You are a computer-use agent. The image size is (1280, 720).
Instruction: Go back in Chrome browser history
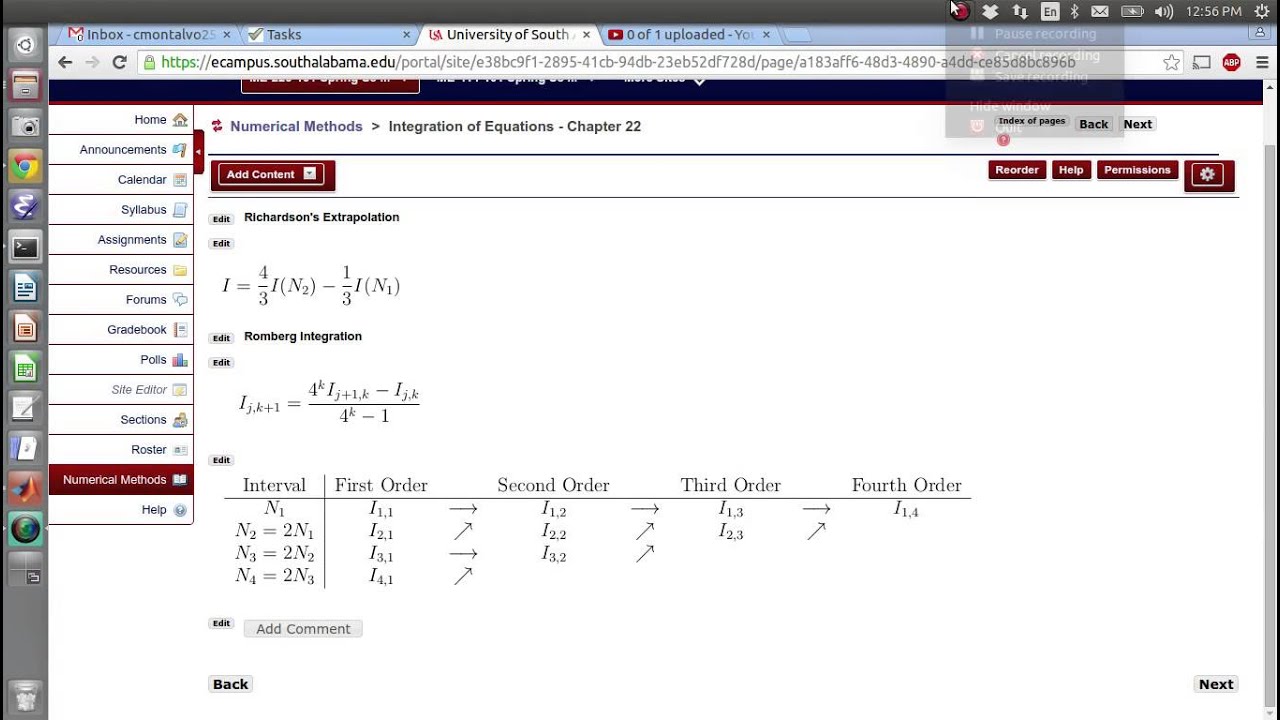(65, 62)
